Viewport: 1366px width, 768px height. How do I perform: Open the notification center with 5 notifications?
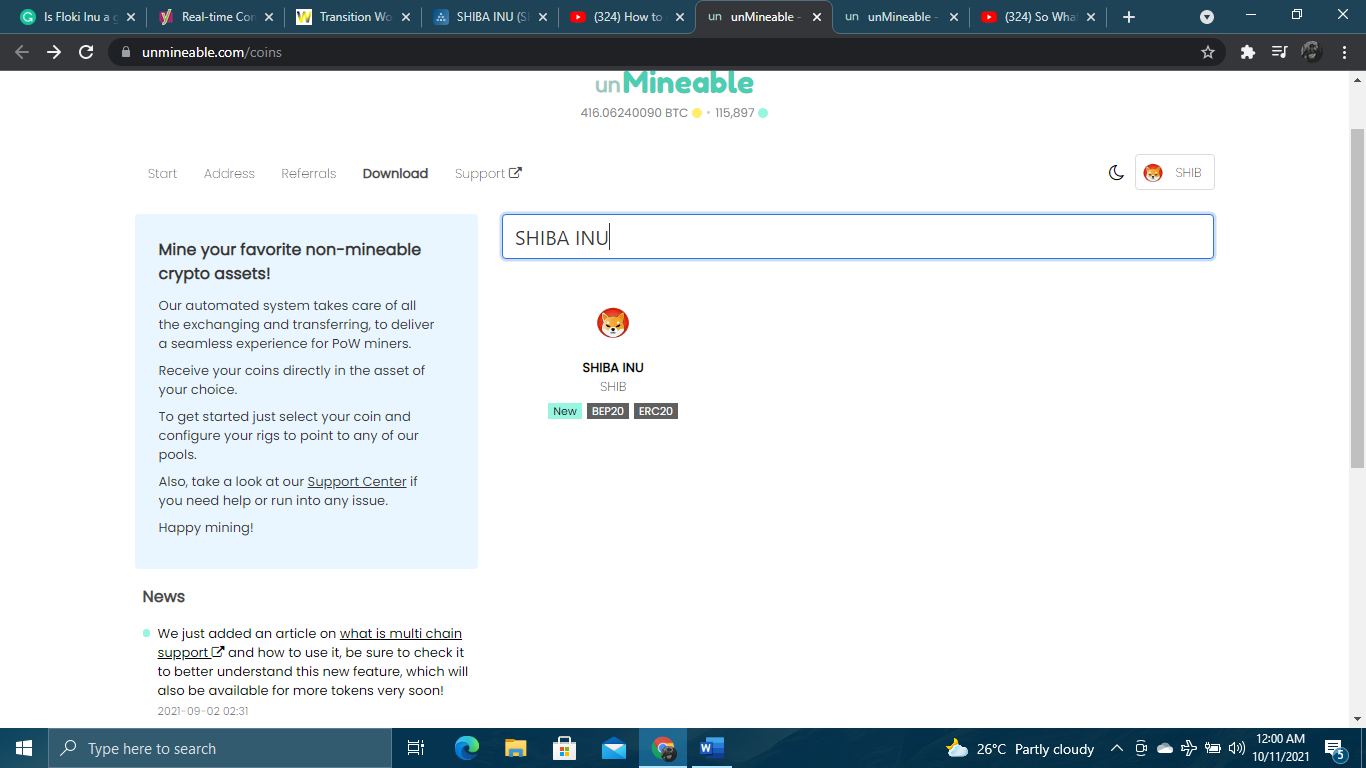(x=1335, y=748)
